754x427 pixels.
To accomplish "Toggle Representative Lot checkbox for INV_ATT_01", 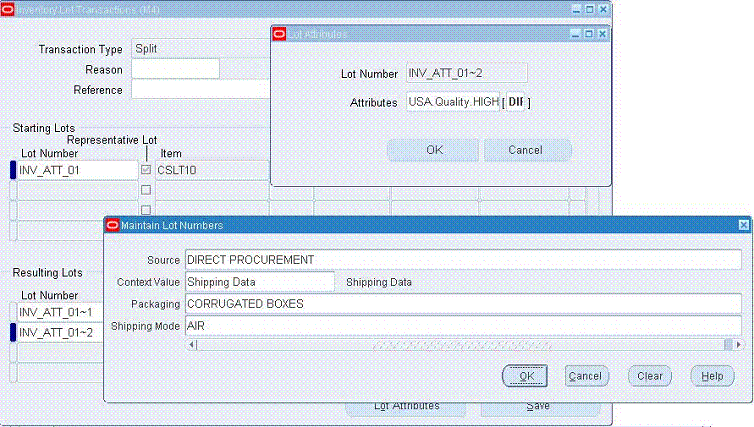I will pos(146,170).
